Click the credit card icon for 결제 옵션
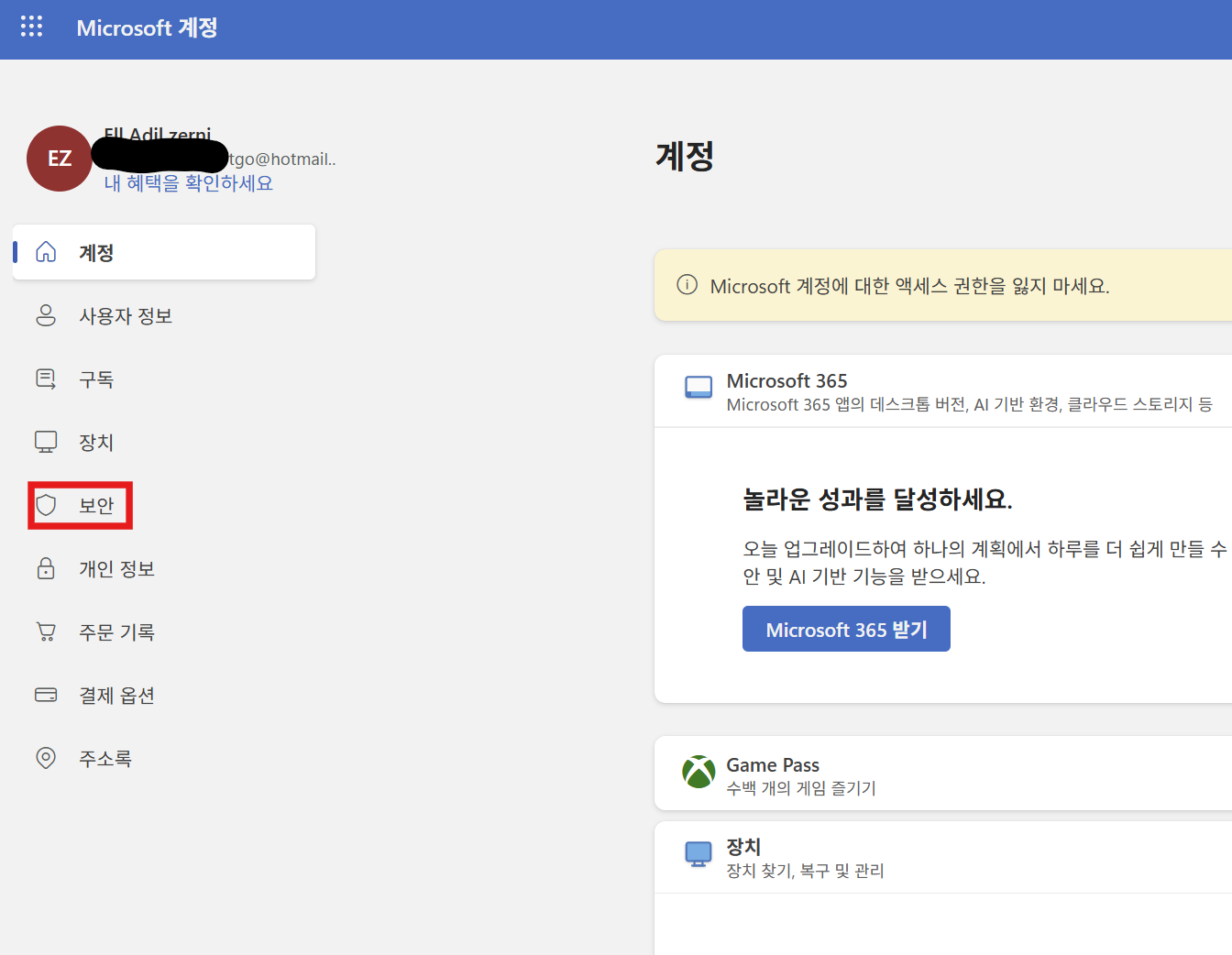Viewport: 1232px width, 955px height. [x=46, y=695]
